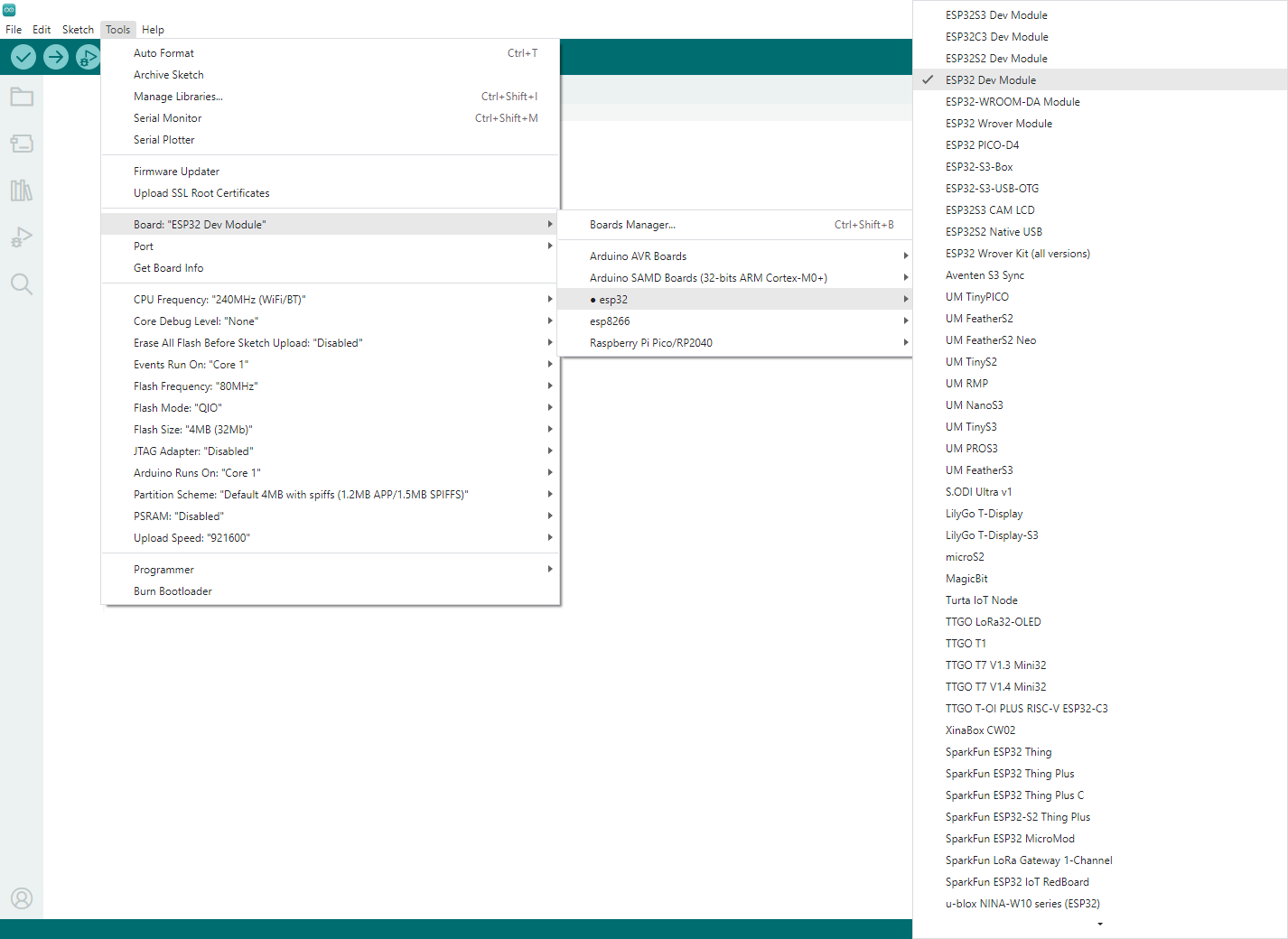Screen dimensions: 1288x939
Task: Expand Flash Size option
Action: 331,430
